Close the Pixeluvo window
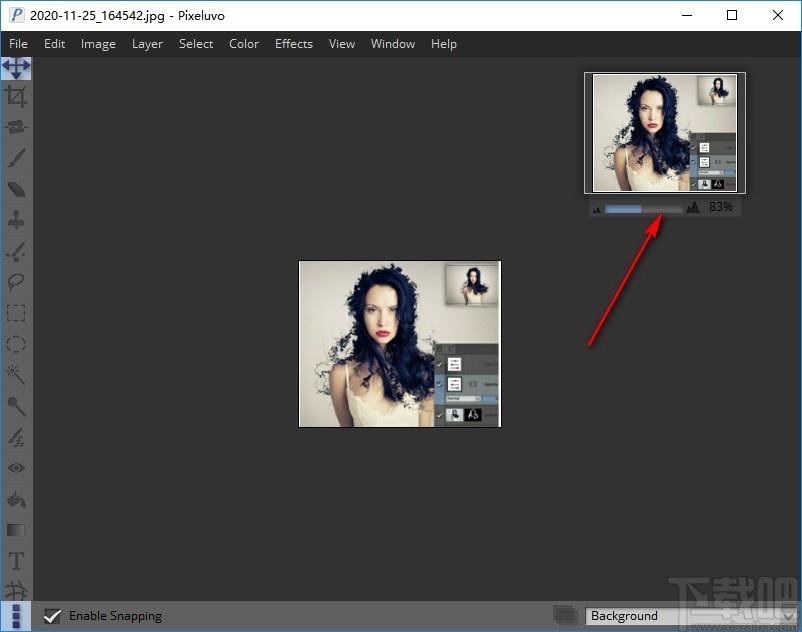Viewport: 802px width, 632px height. click(x=777, y=15)
